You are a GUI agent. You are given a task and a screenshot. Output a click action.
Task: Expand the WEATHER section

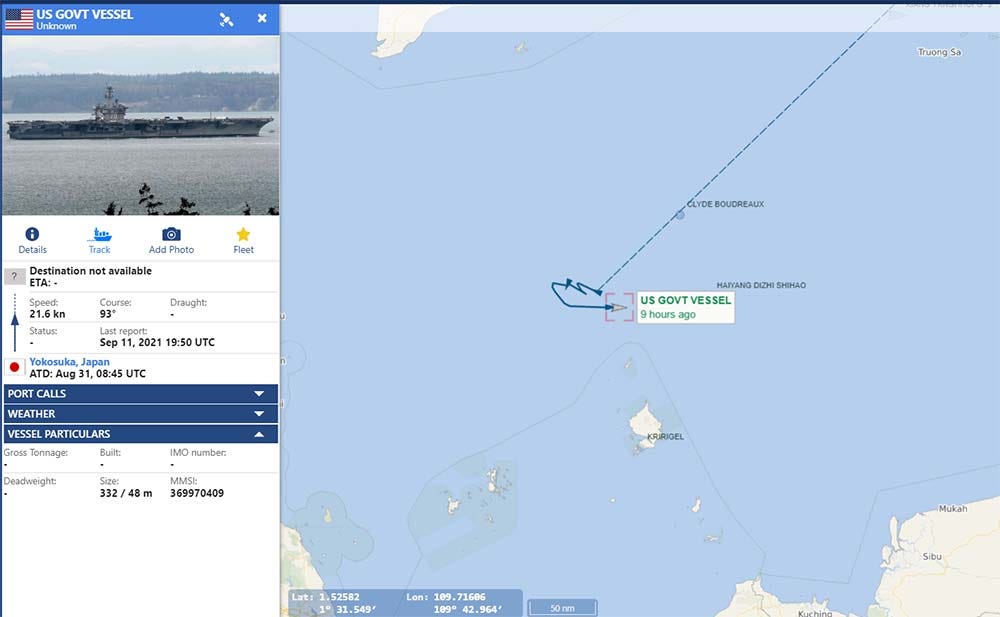click(x=140, y=413)
